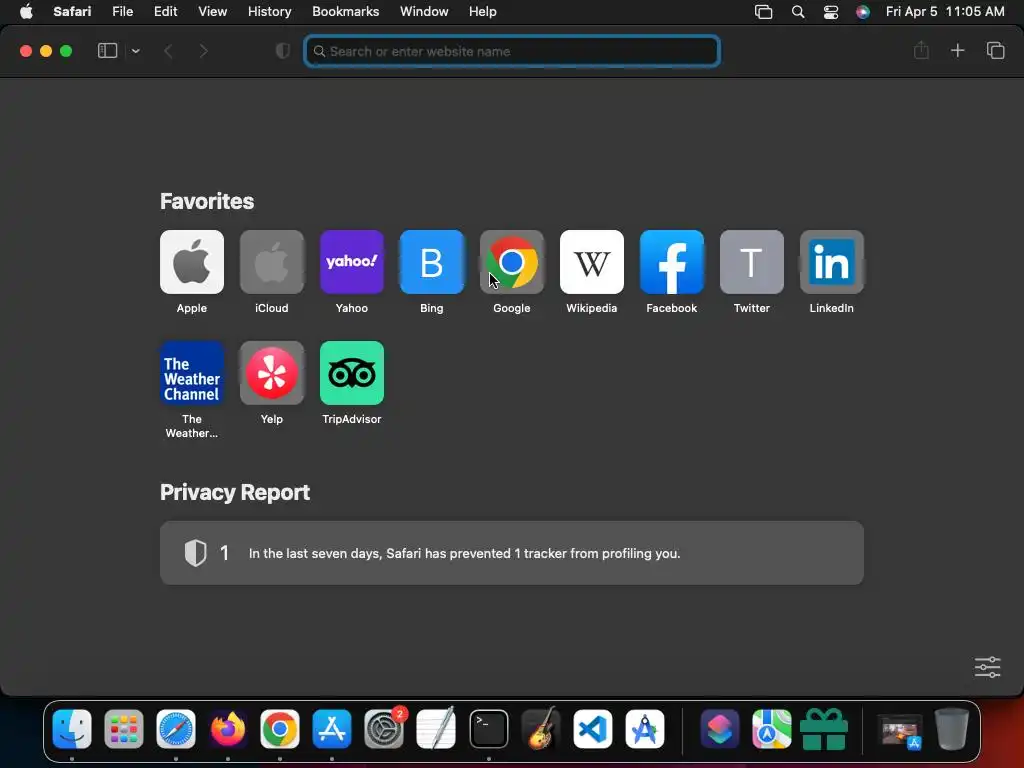Screen dimensions: 1024x768
Task: Open Maps from the Dock
Action: point(771,729)
